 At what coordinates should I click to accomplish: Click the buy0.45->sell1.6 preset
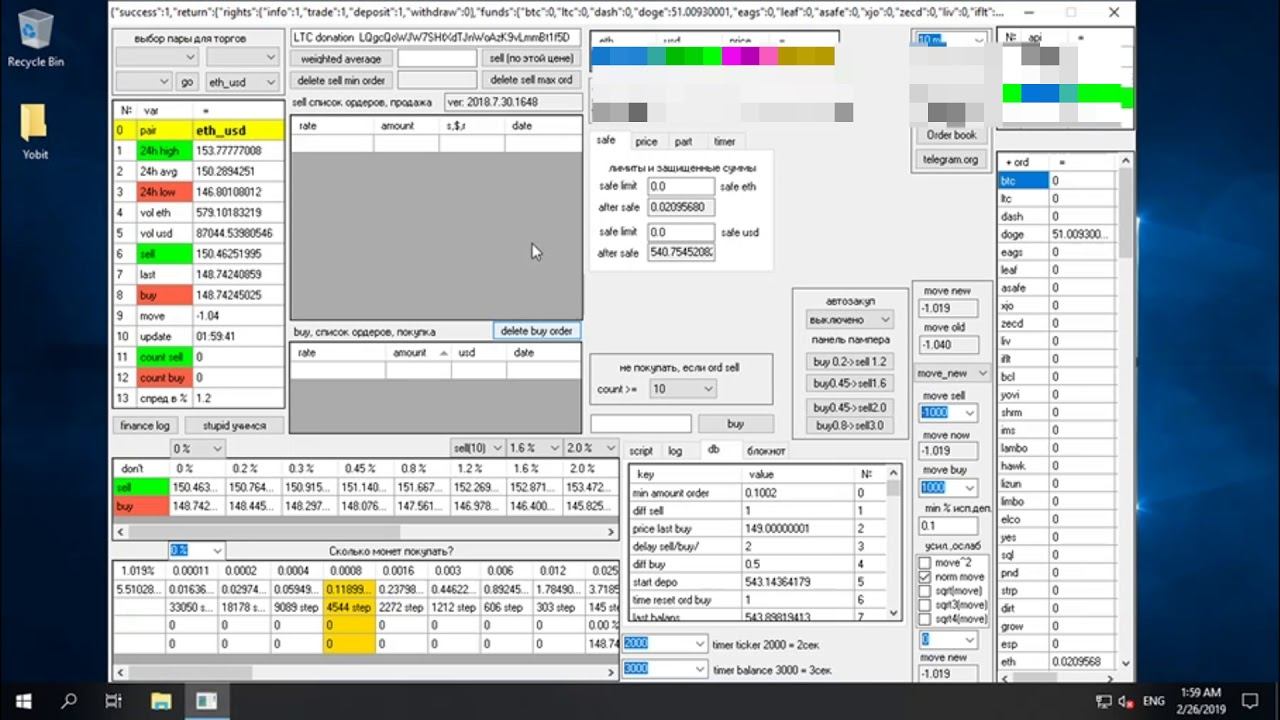(849, 384)
